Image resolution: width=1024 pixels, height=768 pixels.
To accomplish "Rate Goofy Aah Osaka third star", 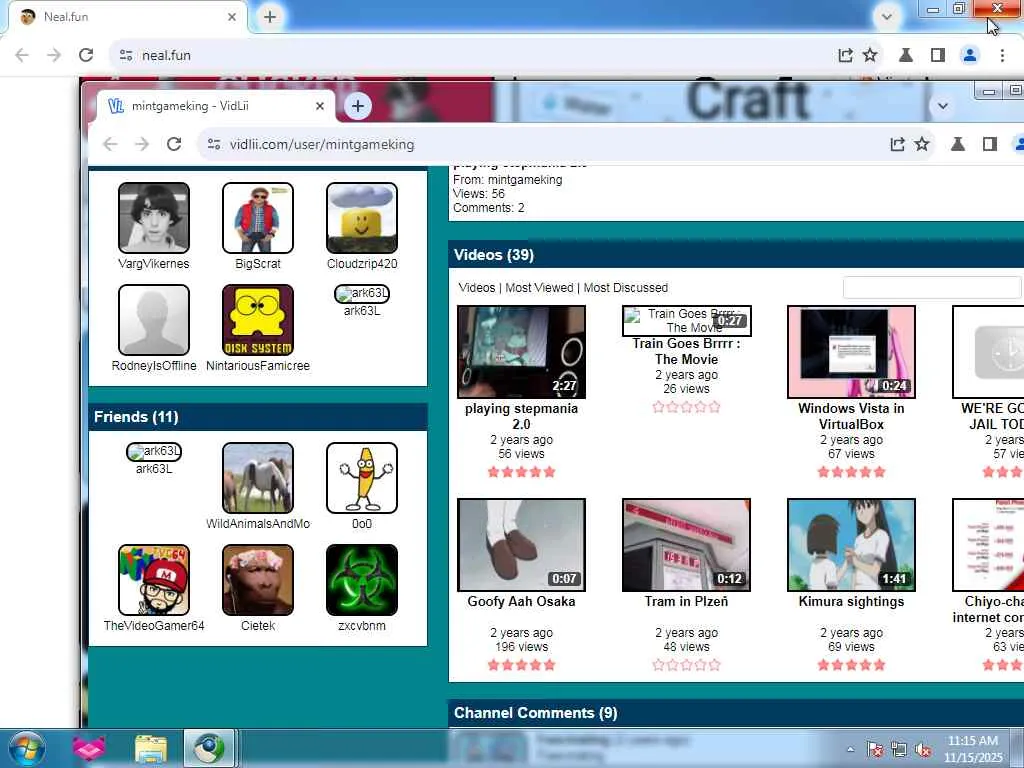I will coord(521,665).
